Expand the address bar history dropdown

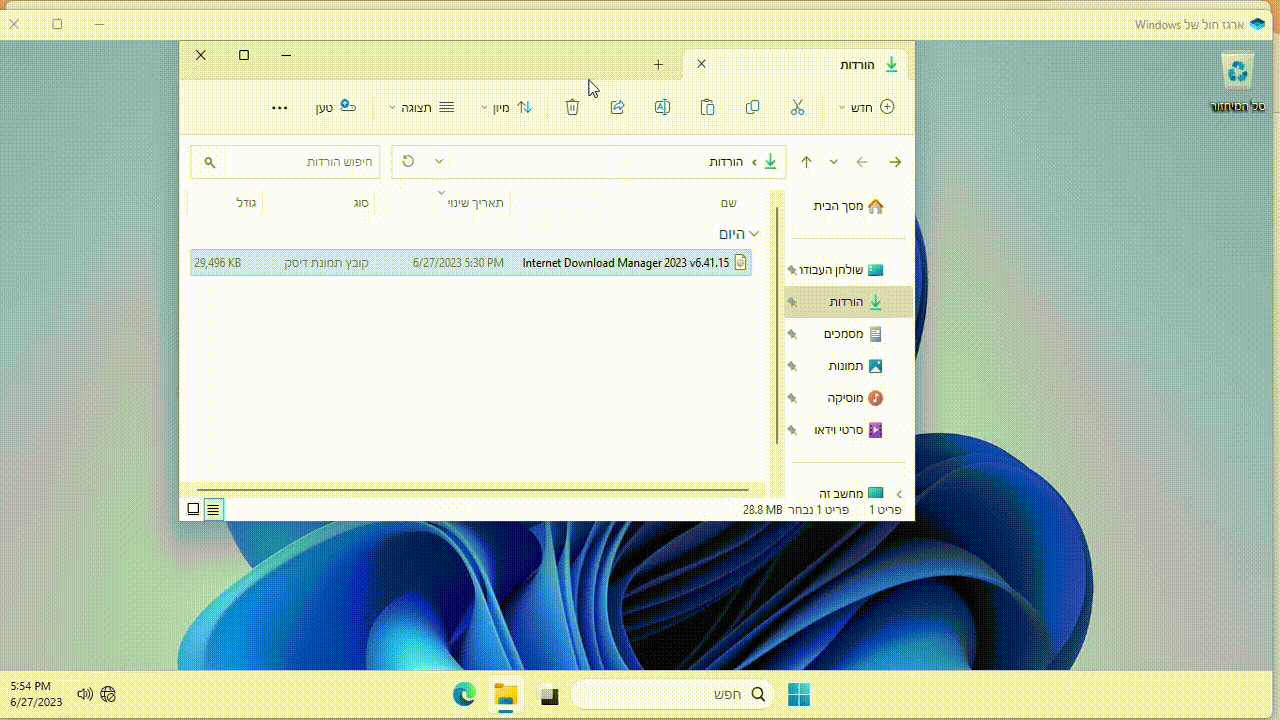tap(438, 161)
